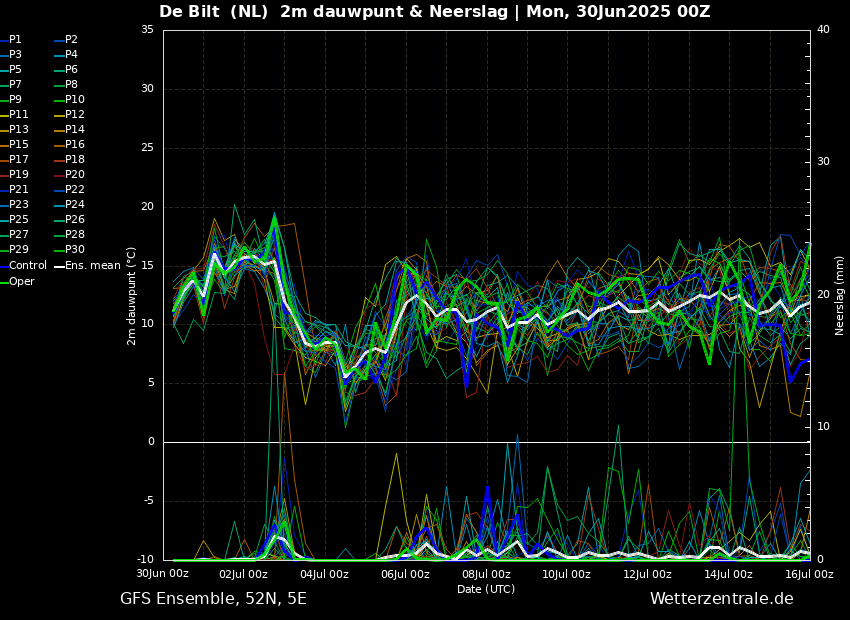850x620 pixels.
Task: Click the -5 value on dewpoint axis
Action: [149, 501]
